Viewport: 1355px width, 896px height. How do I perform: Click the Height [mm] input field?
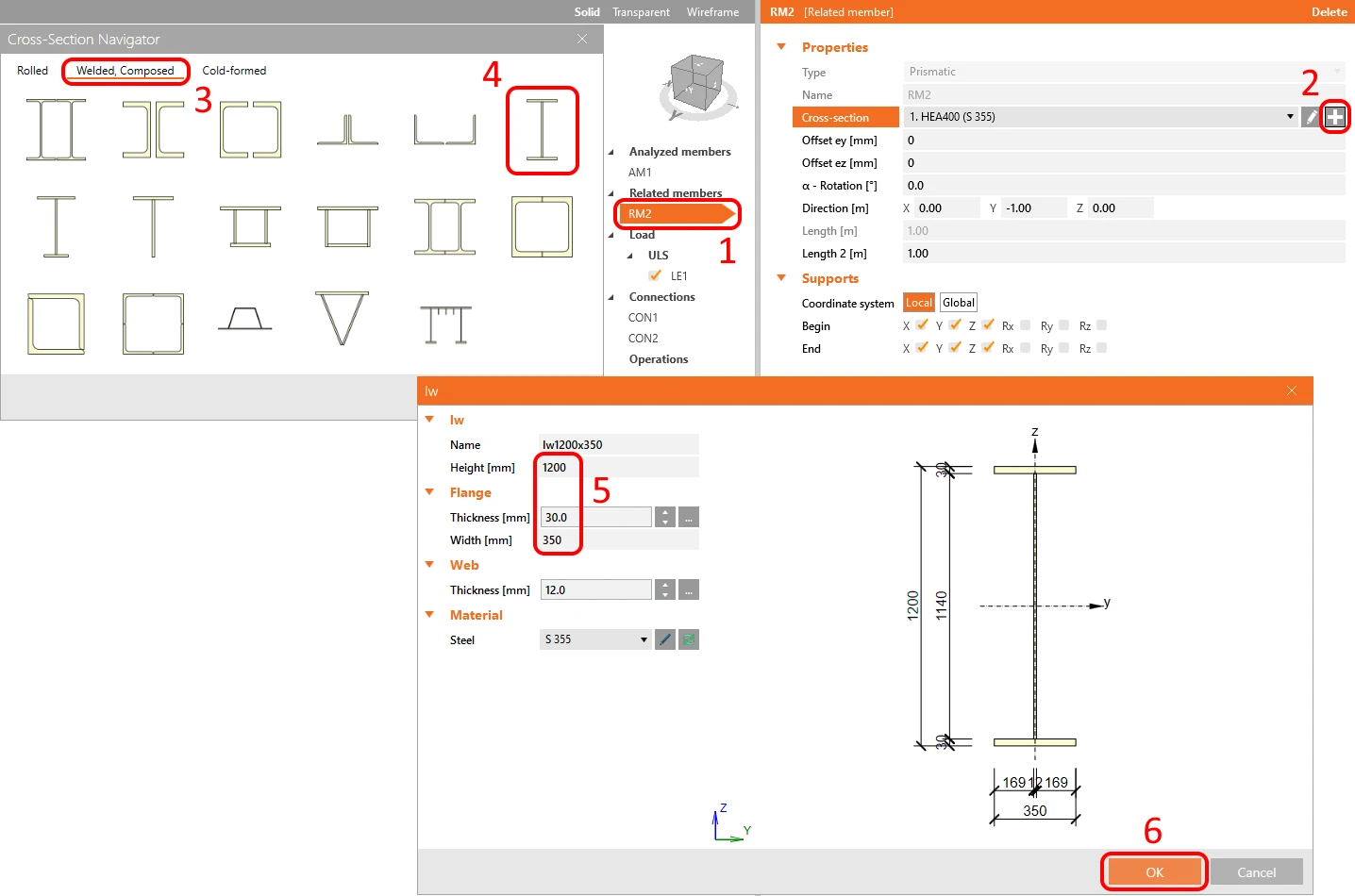point(619,468)
